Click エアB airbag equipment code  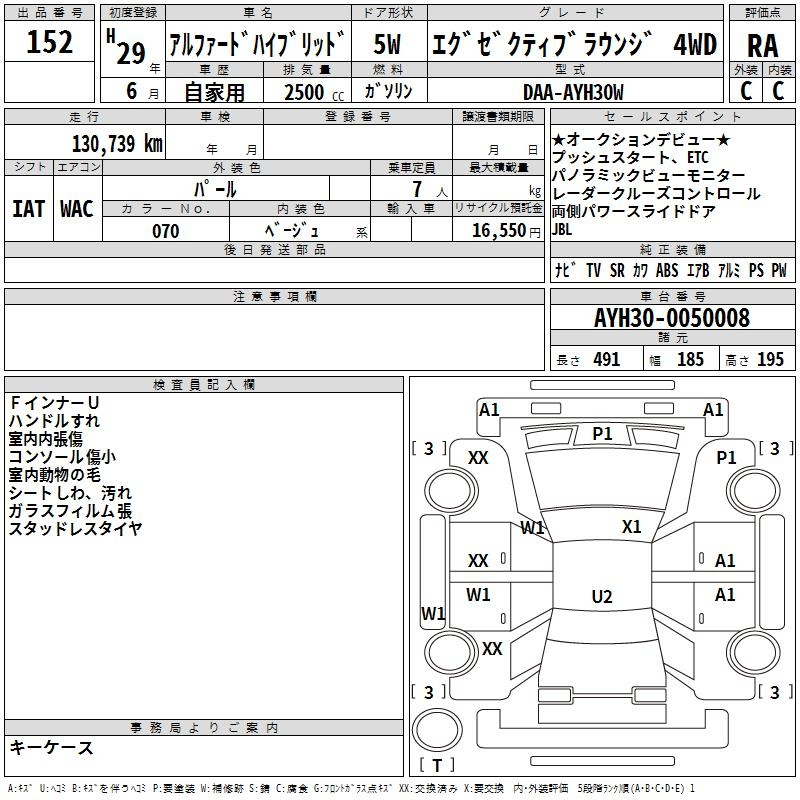point(698,270)
